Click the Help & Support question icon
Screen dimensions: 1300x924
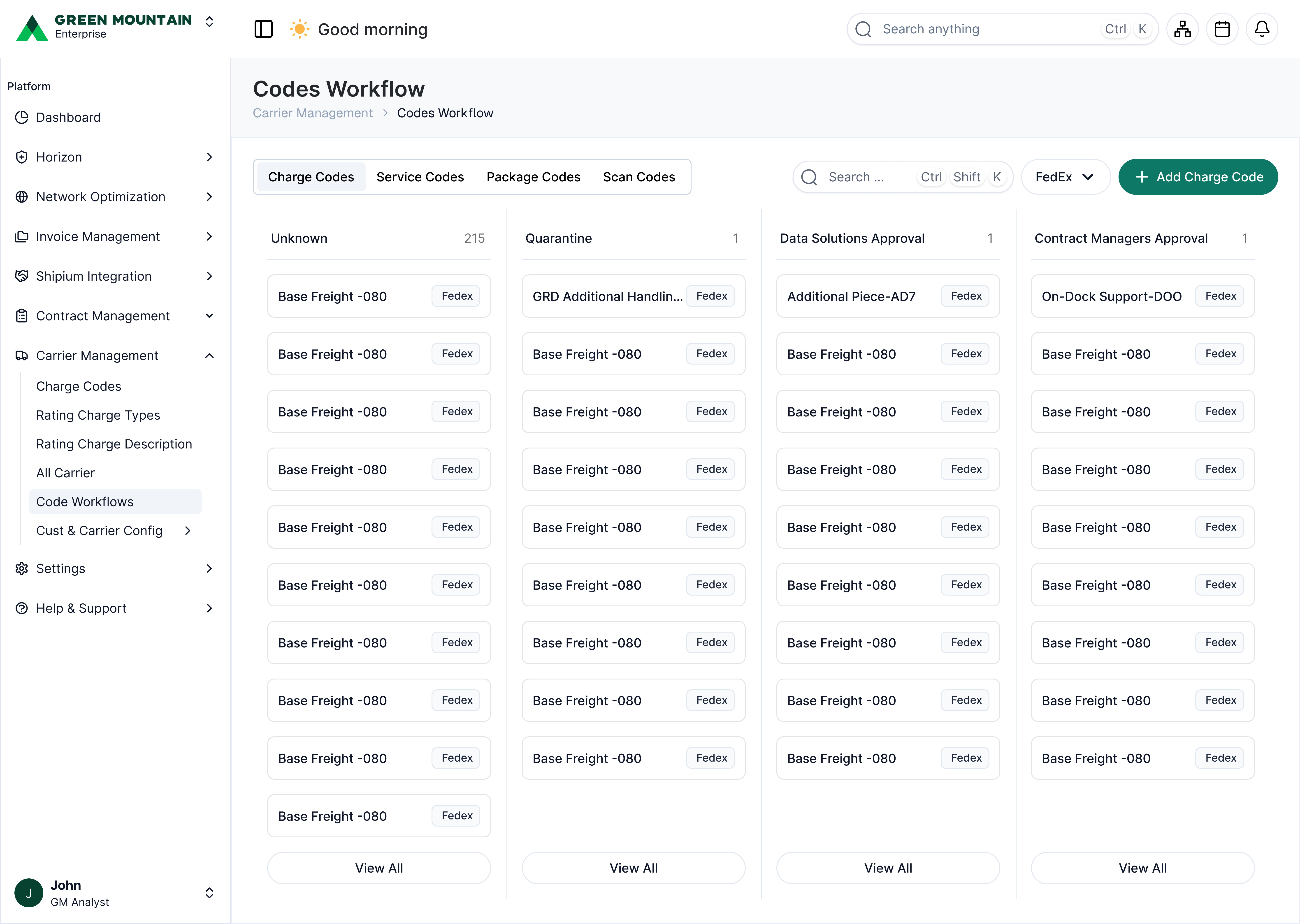pos(22,608)
